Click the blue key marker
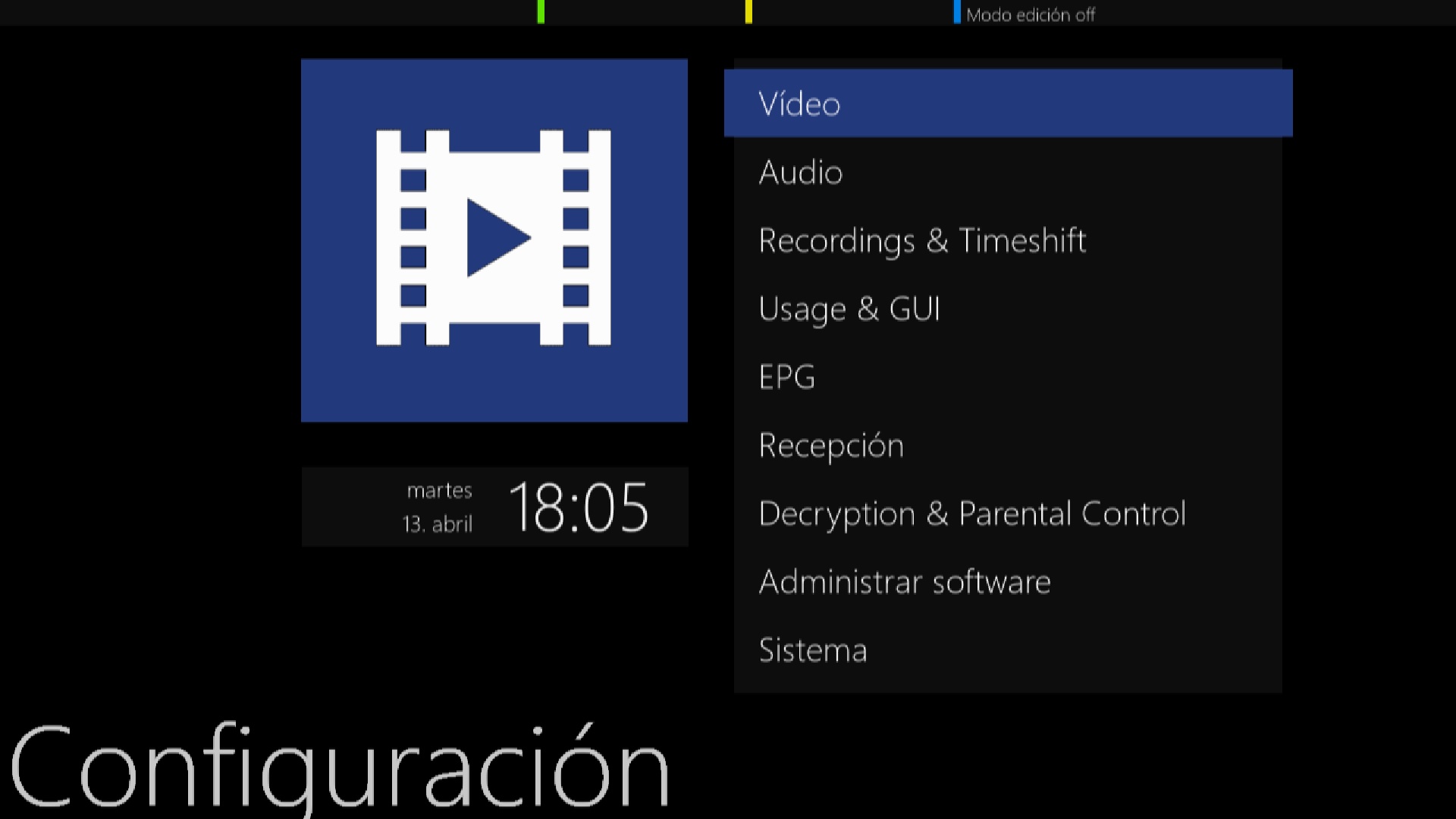Screen dimensions: 1456x819 click(957, 11)
